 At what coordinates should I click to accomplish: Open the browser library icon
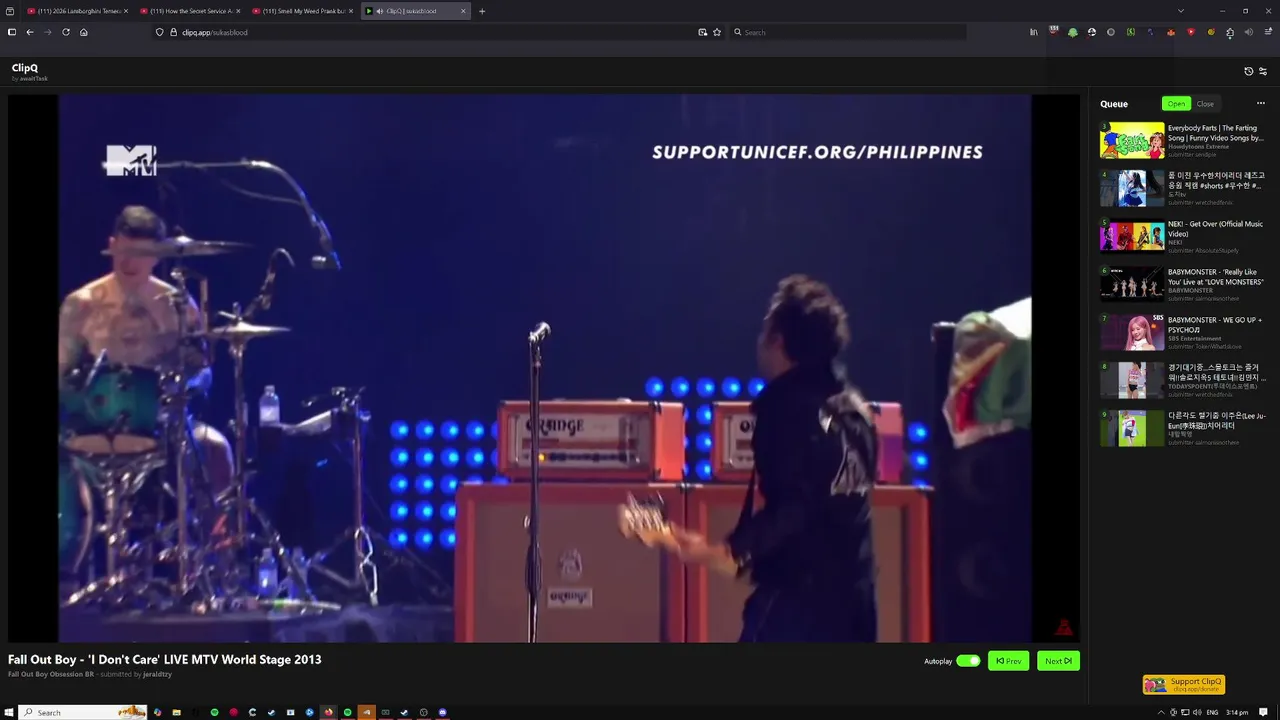click(1034, 32)
